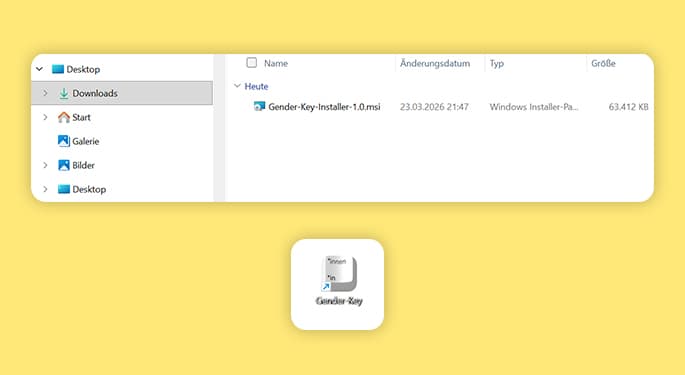Viewport: 685px width, 375px height.
Task: Sort by the Typ column header
Action: click(x=497, y=64)
